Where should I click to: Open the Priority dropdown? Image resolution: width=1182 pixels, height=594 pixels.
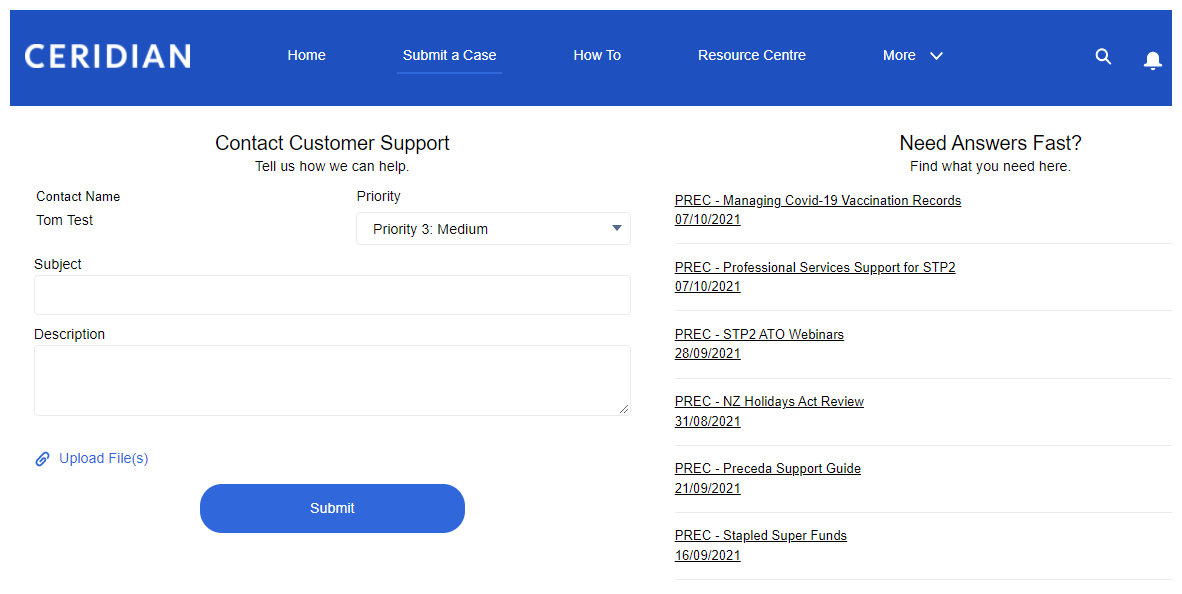493,229
